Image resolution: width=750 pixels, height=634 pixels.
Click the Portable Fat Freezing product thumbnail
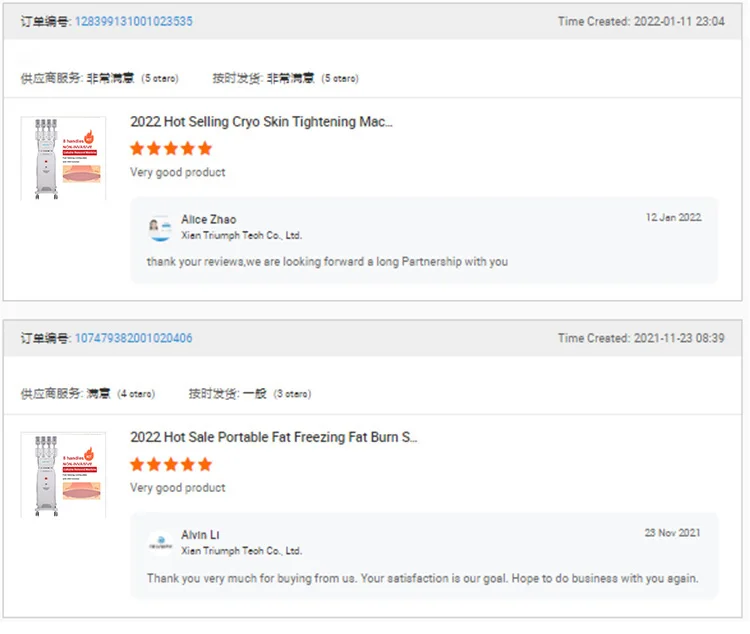[x=63, y=474]
